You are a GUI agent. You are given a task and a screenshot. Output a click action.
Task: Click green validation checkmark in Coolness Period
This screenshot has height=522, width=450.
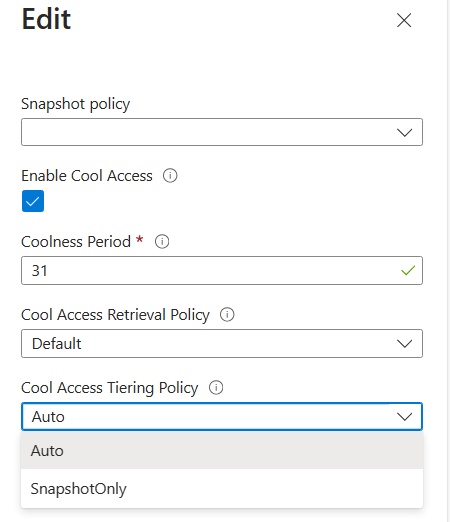coord(408,270)
